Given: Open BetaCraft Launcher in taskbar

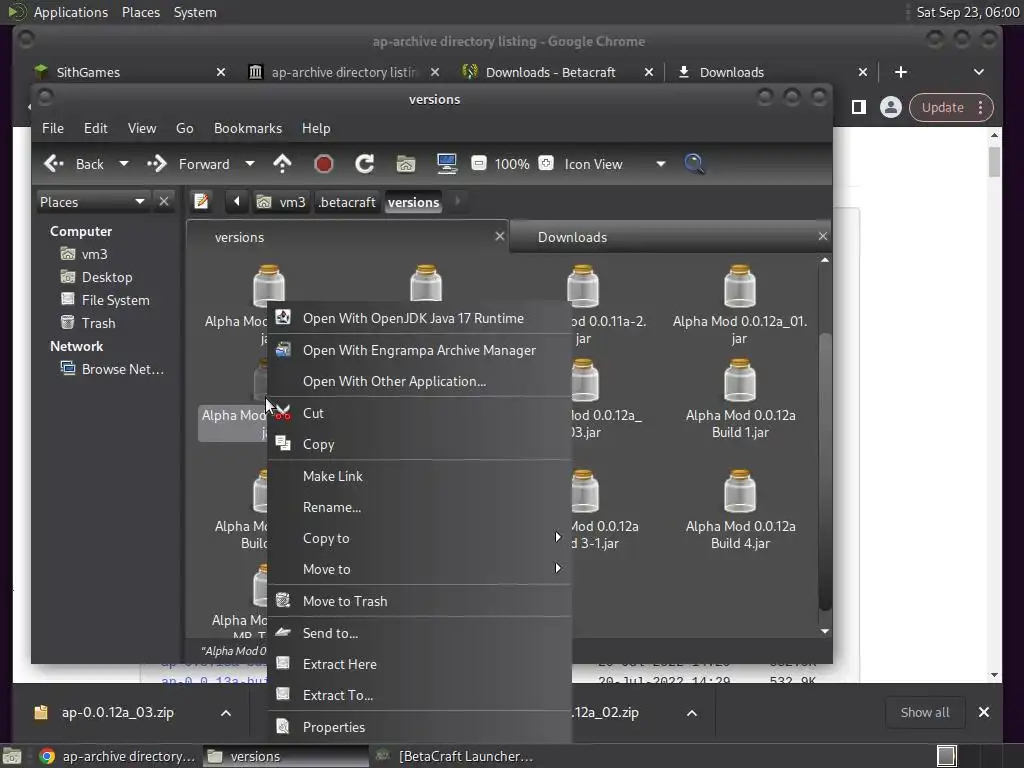Looking at the screenshot, I should pos(457,756).
